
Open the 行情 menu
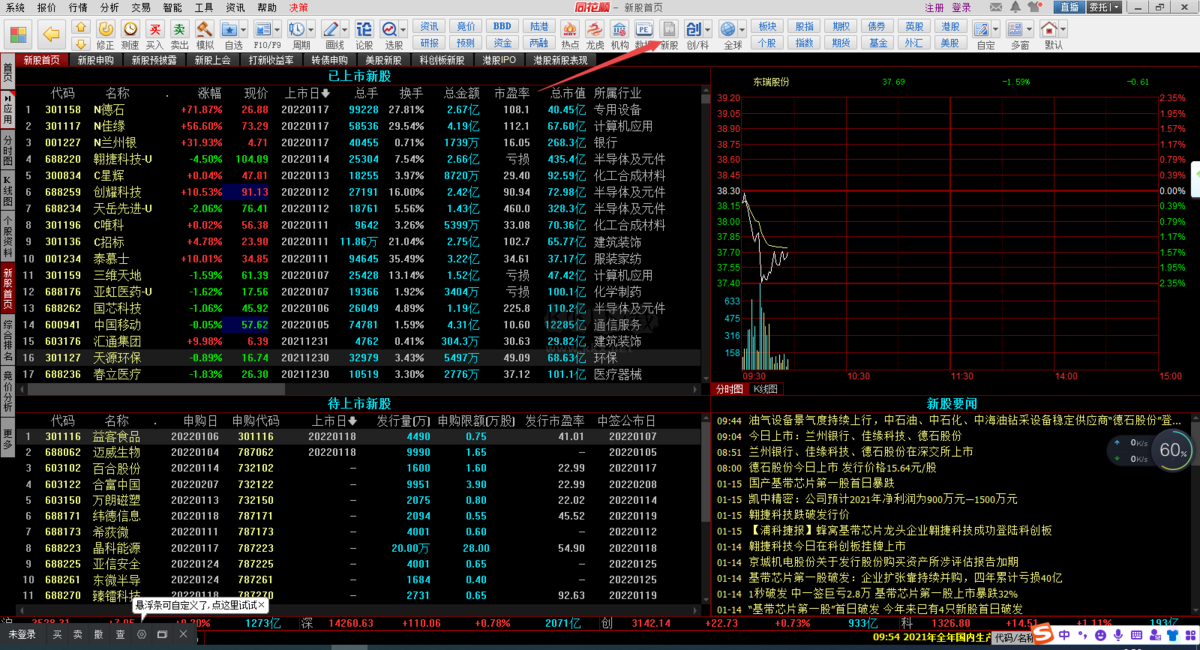[77, 7]
